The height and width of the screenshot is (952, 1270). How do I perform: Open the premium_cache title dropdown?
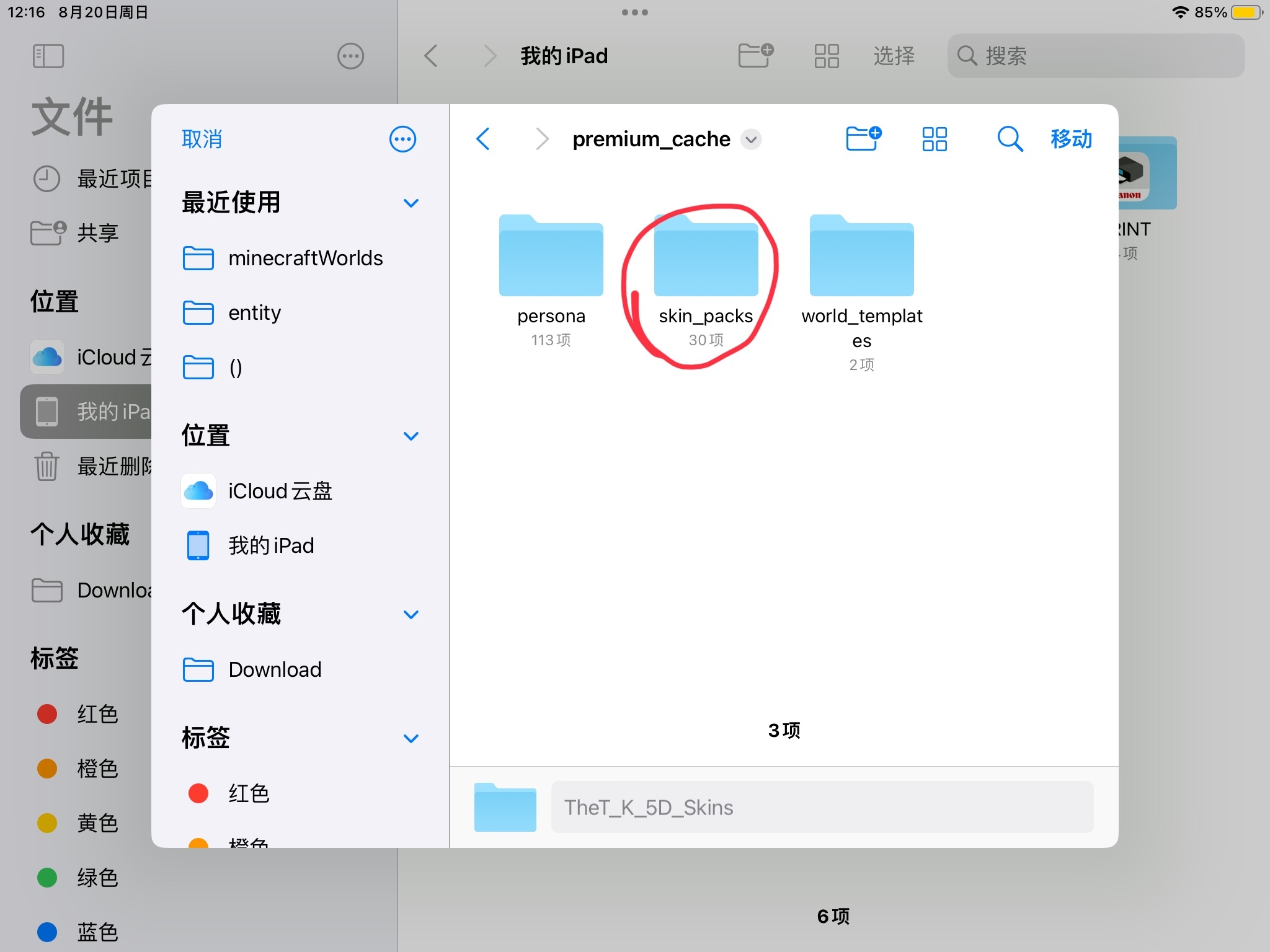(752, 139)
